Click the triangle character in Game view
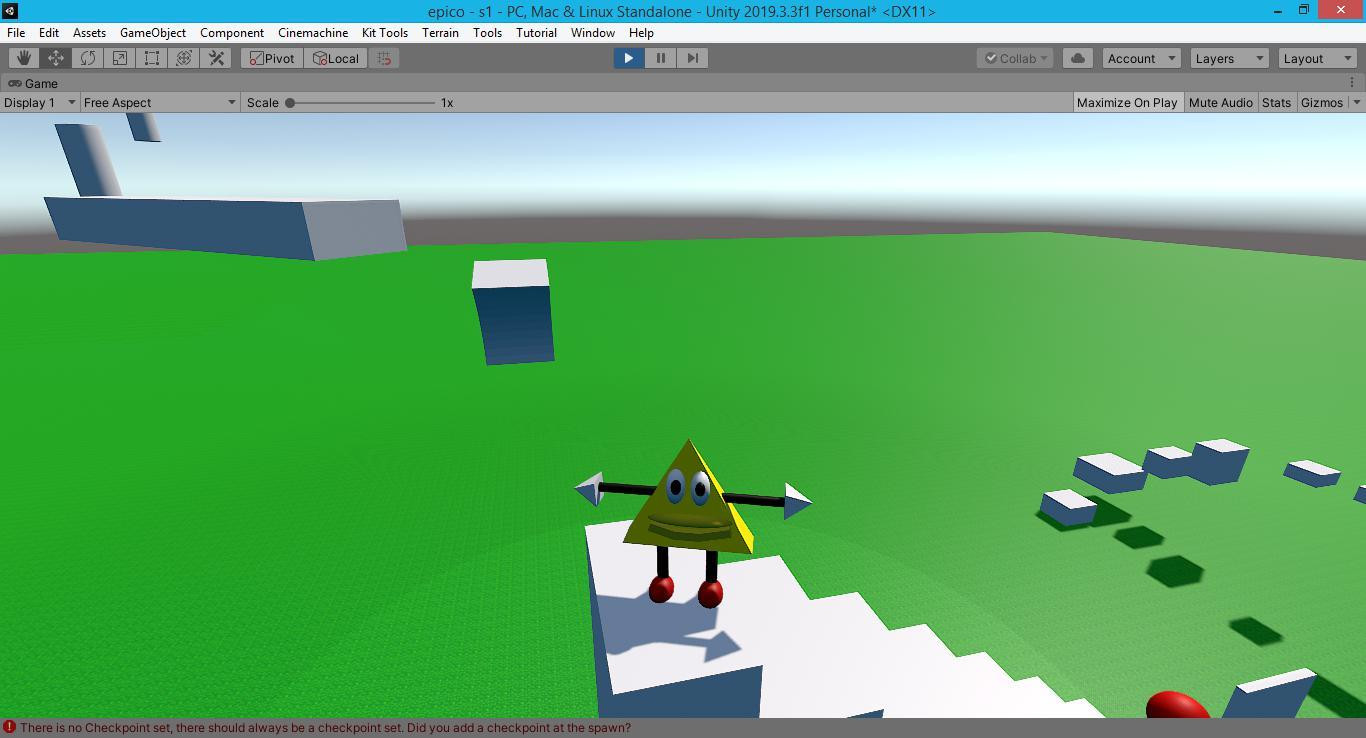 pyautogui.click(x=691, y=523)
